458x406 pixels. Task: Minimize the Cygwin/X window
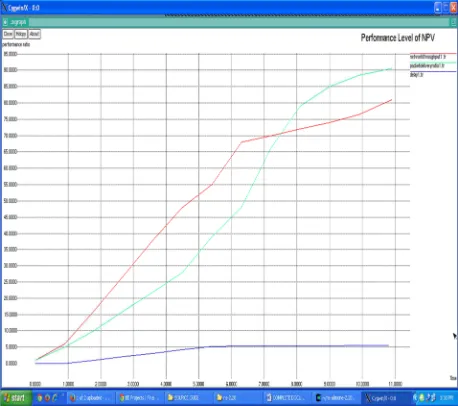tap(438, 8)
